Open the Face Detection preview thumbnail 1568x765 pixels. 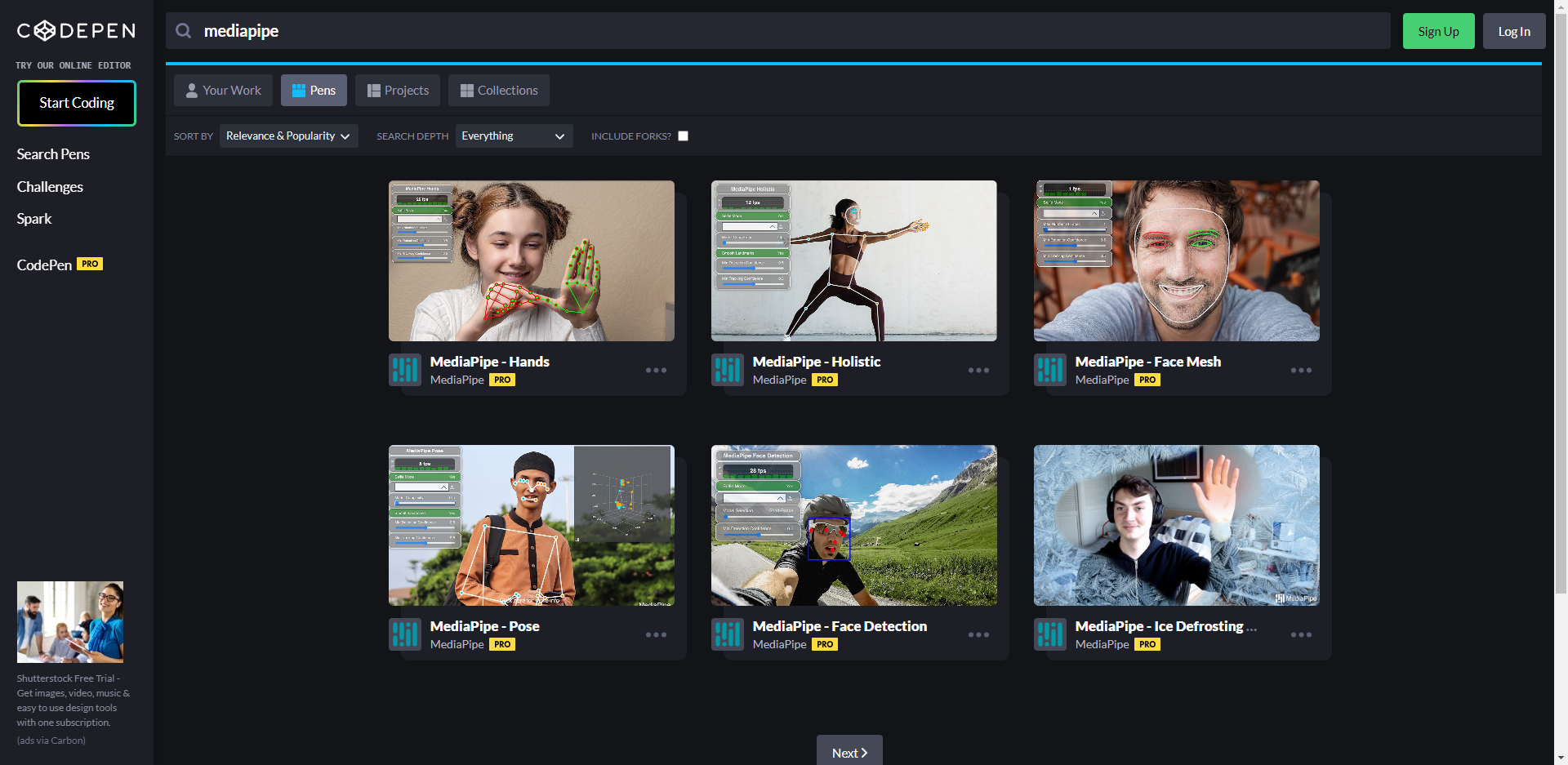854,525
